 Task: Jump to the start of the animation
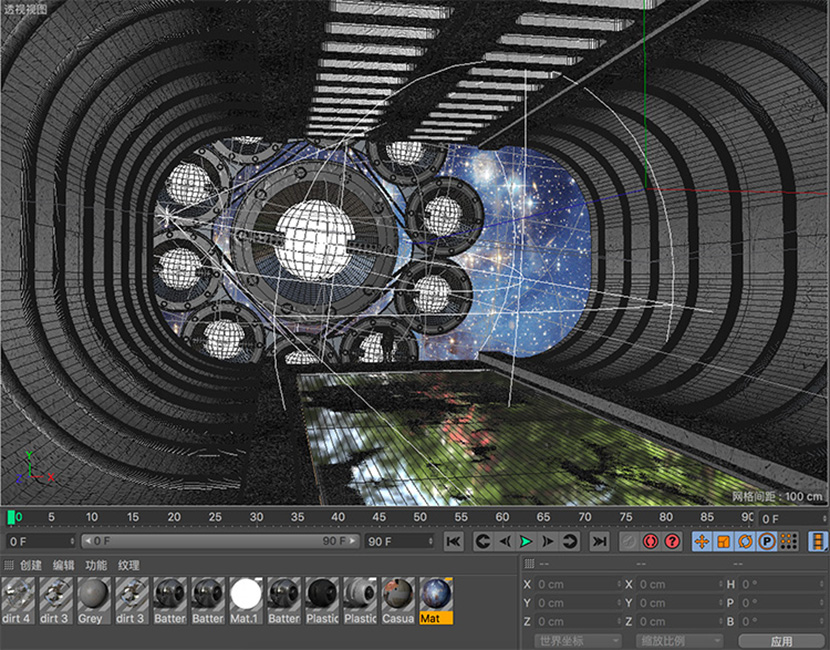tap(454, 541)
